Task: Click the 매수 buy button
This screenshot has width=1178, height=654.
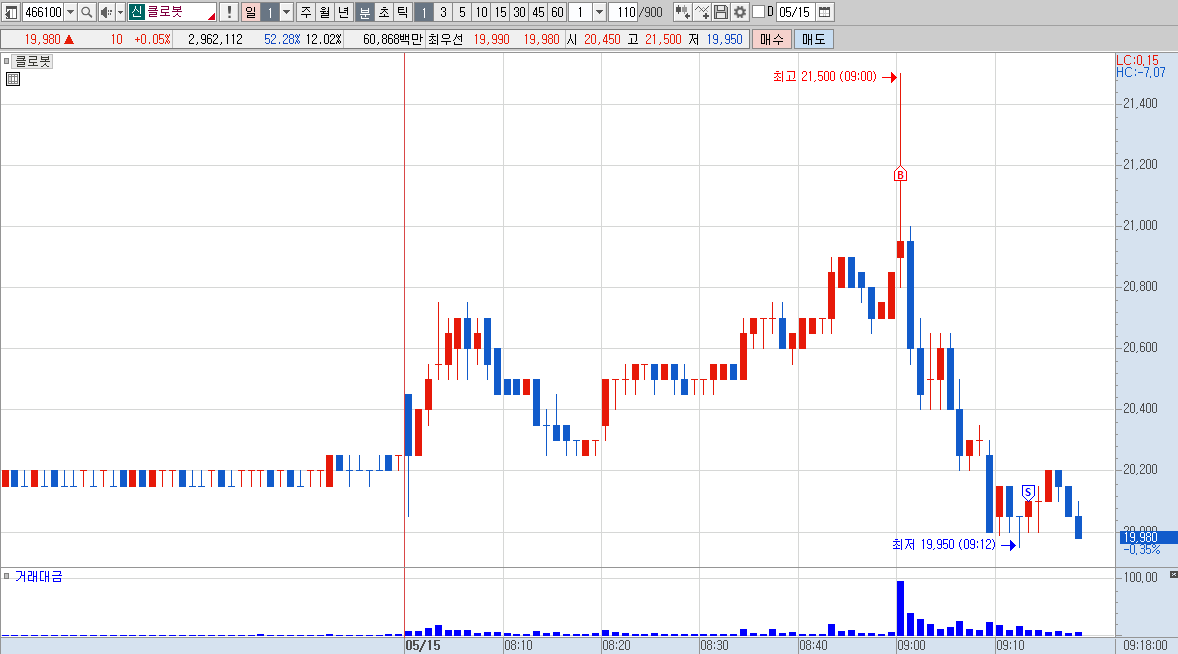Action: (772, 39)
